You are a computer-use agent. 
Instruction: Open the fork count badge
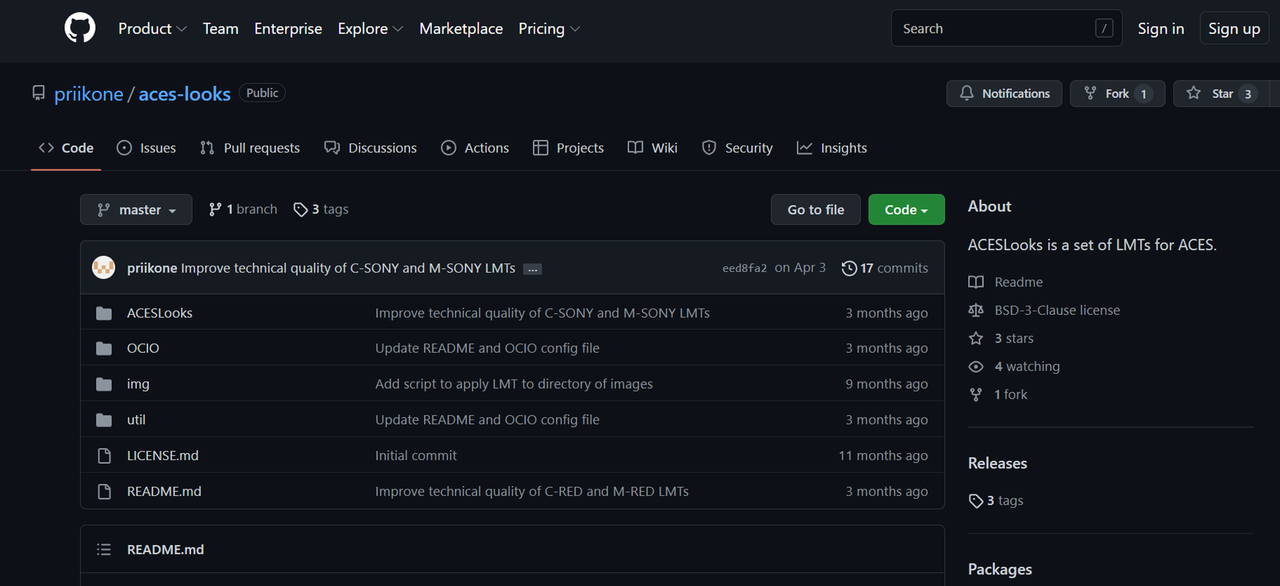(x=1144, y=94)
